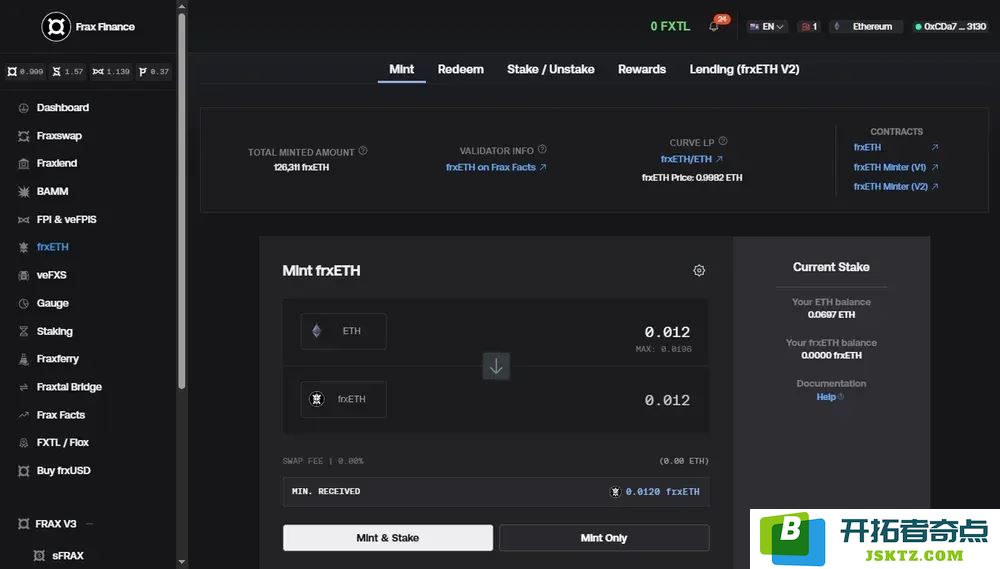The width and height of the screenshot is (1000, 569).
Task: Click the Validator Info help icon
Action: (542, 149)
